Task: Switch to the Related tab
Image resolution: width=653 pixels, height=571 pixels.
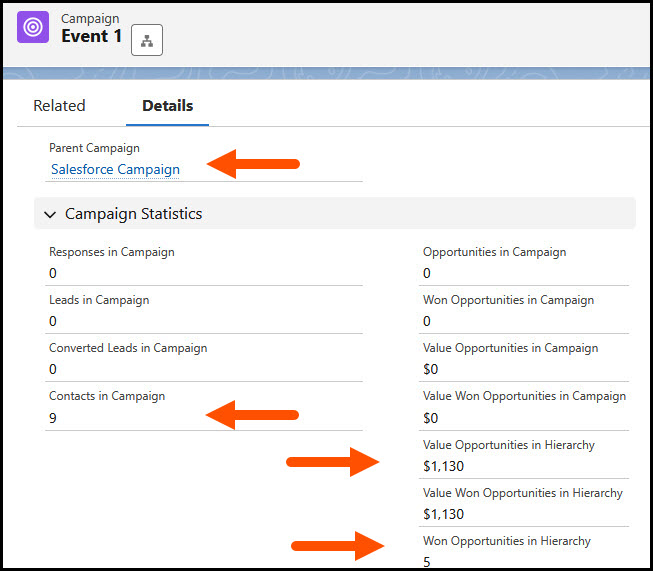Action: pos(59,106)
